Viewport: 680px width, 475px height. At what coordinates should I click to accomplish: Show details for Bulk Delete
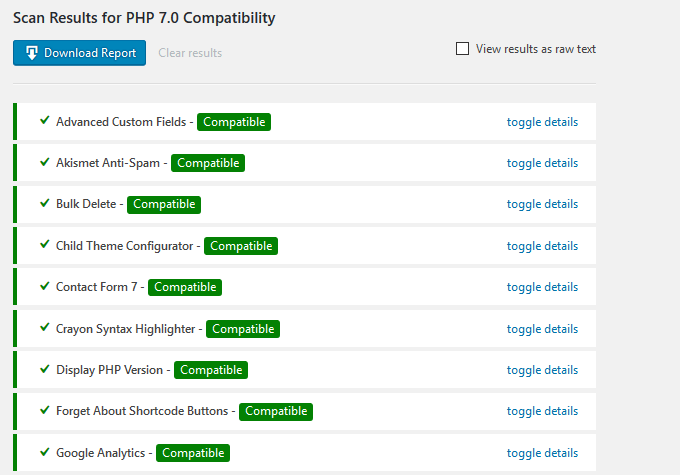pyautogui.click(x=542, y=204)
